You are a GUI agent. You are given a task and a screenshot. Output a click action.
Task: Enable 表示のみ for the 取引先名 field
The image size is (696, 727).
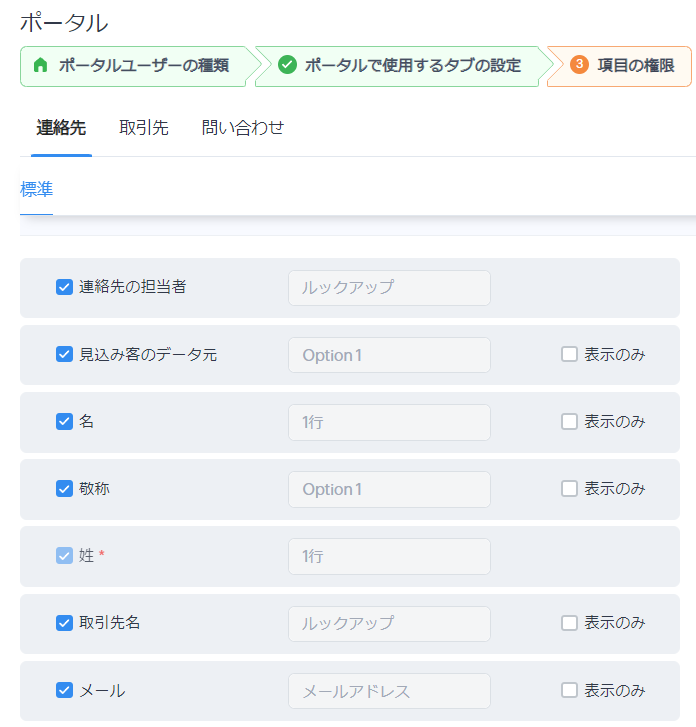[569, 623]
